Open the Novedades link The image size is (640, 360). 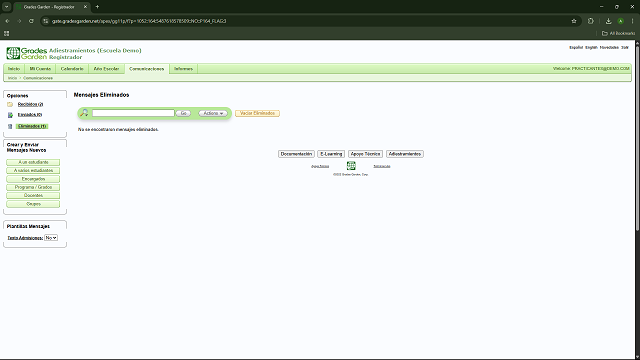(609, 48)
